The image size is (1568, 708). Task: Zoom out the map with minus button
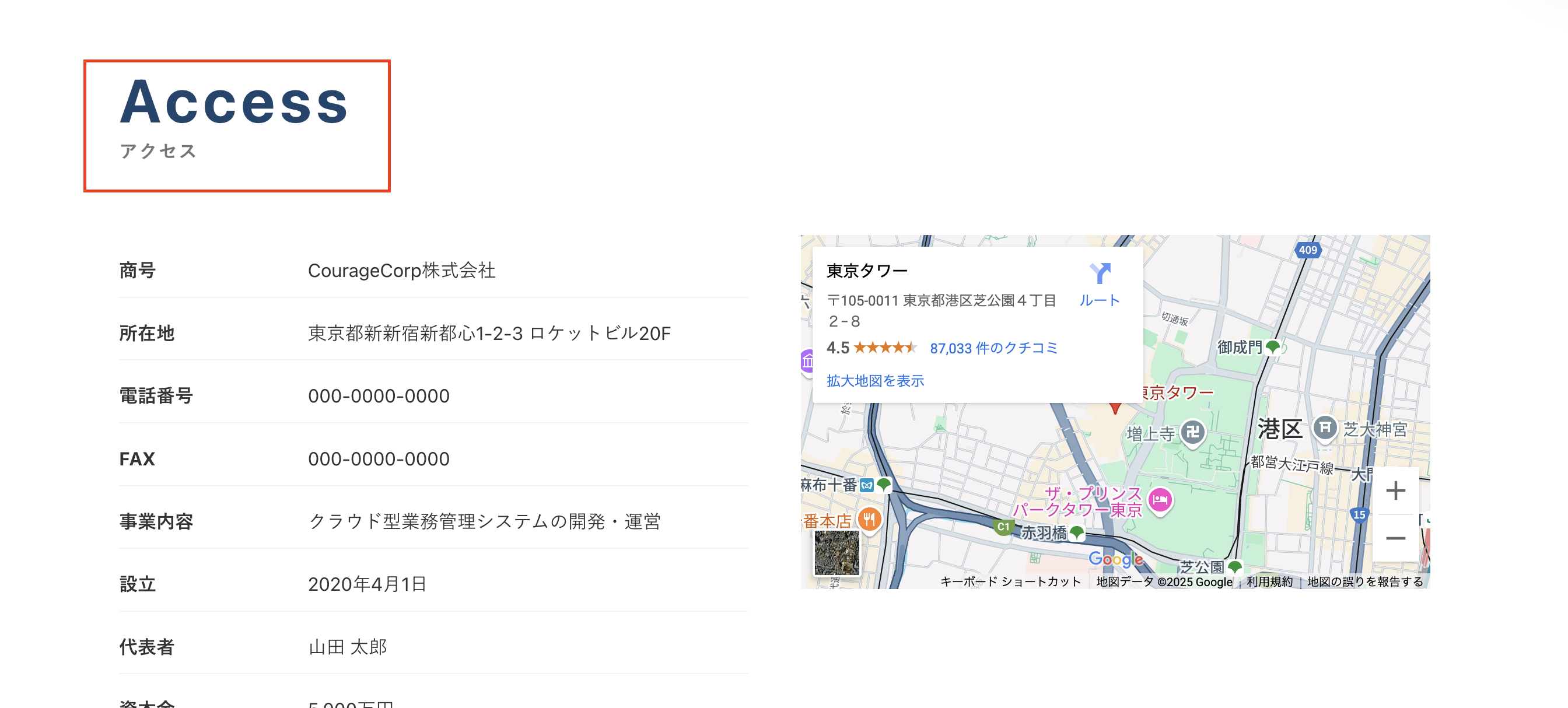tap(1395, 538)
